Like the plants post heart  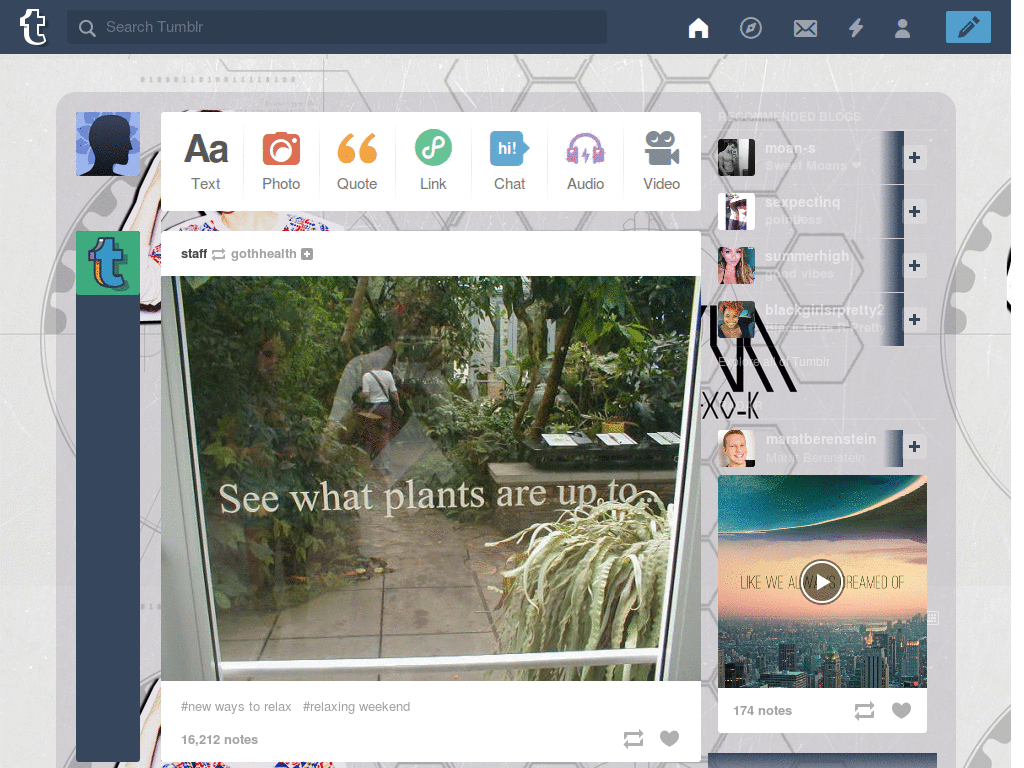[x=669, y=738]
